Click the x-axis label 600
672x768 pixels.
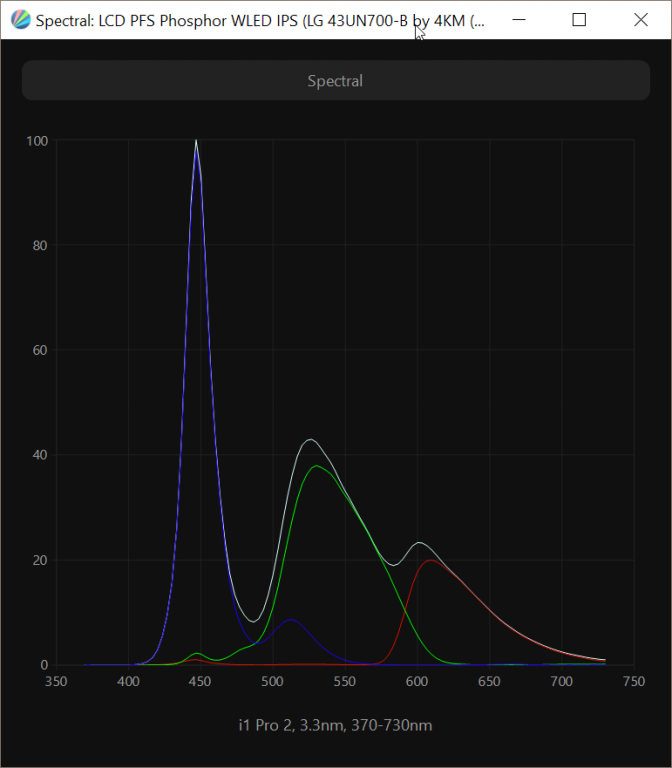[417, 681]
